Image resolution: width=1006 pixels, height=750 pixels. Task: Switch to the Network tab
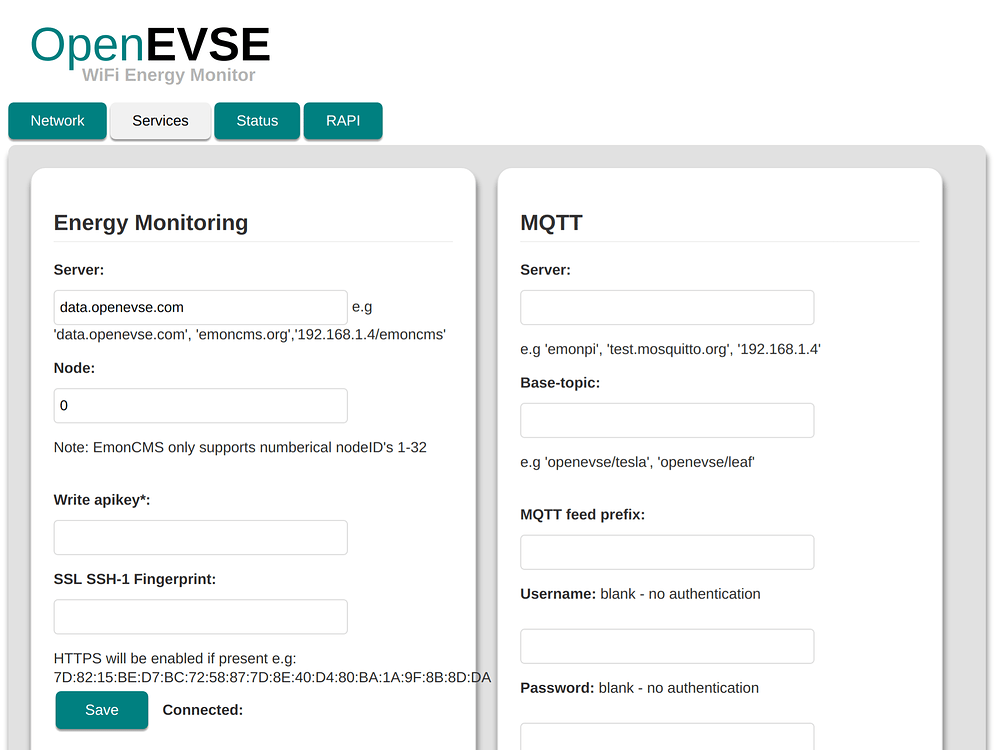[57, 120]
